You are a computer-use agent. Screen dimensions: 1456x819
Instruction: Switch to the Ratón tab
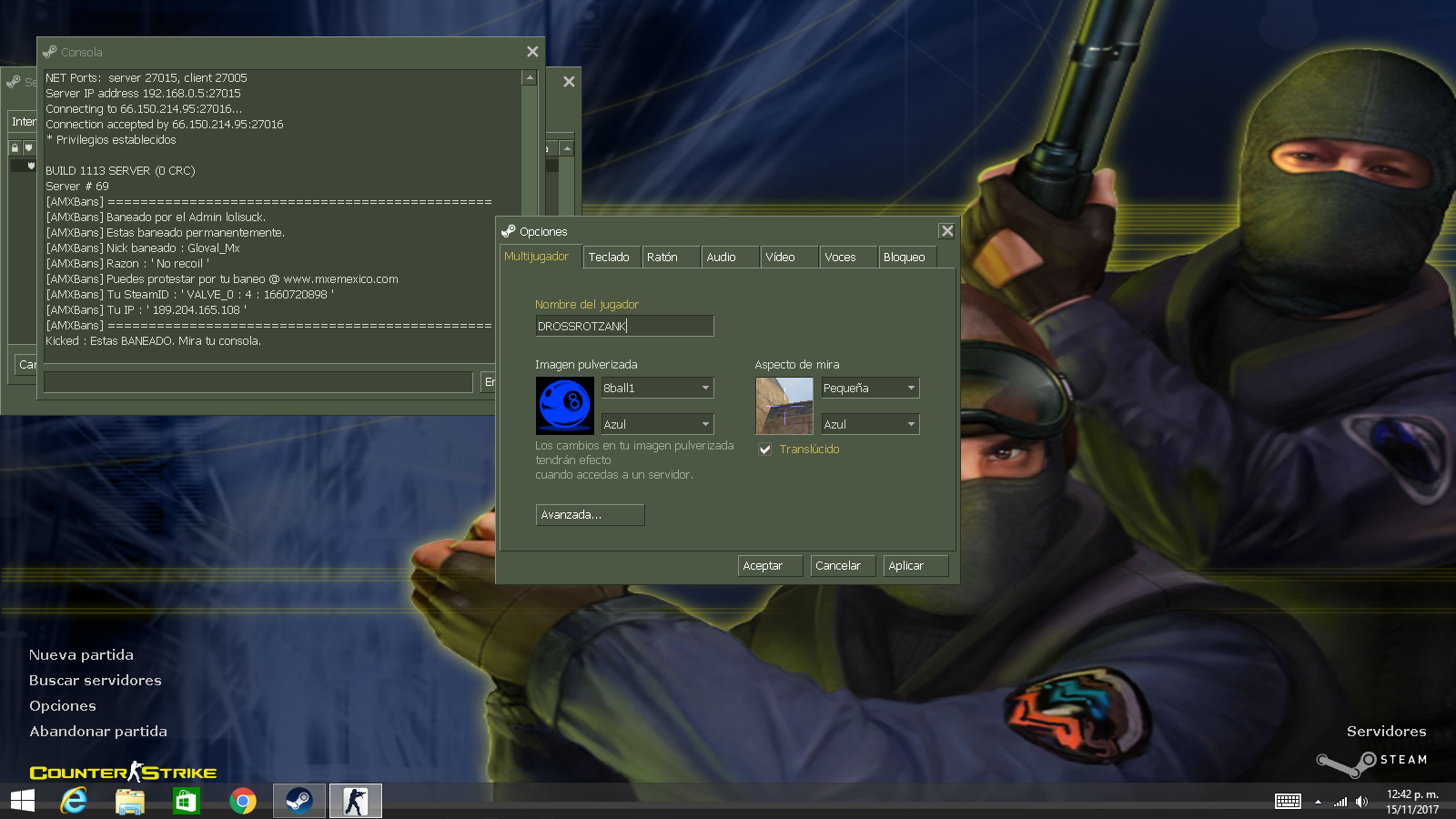[x=671, y=258]
